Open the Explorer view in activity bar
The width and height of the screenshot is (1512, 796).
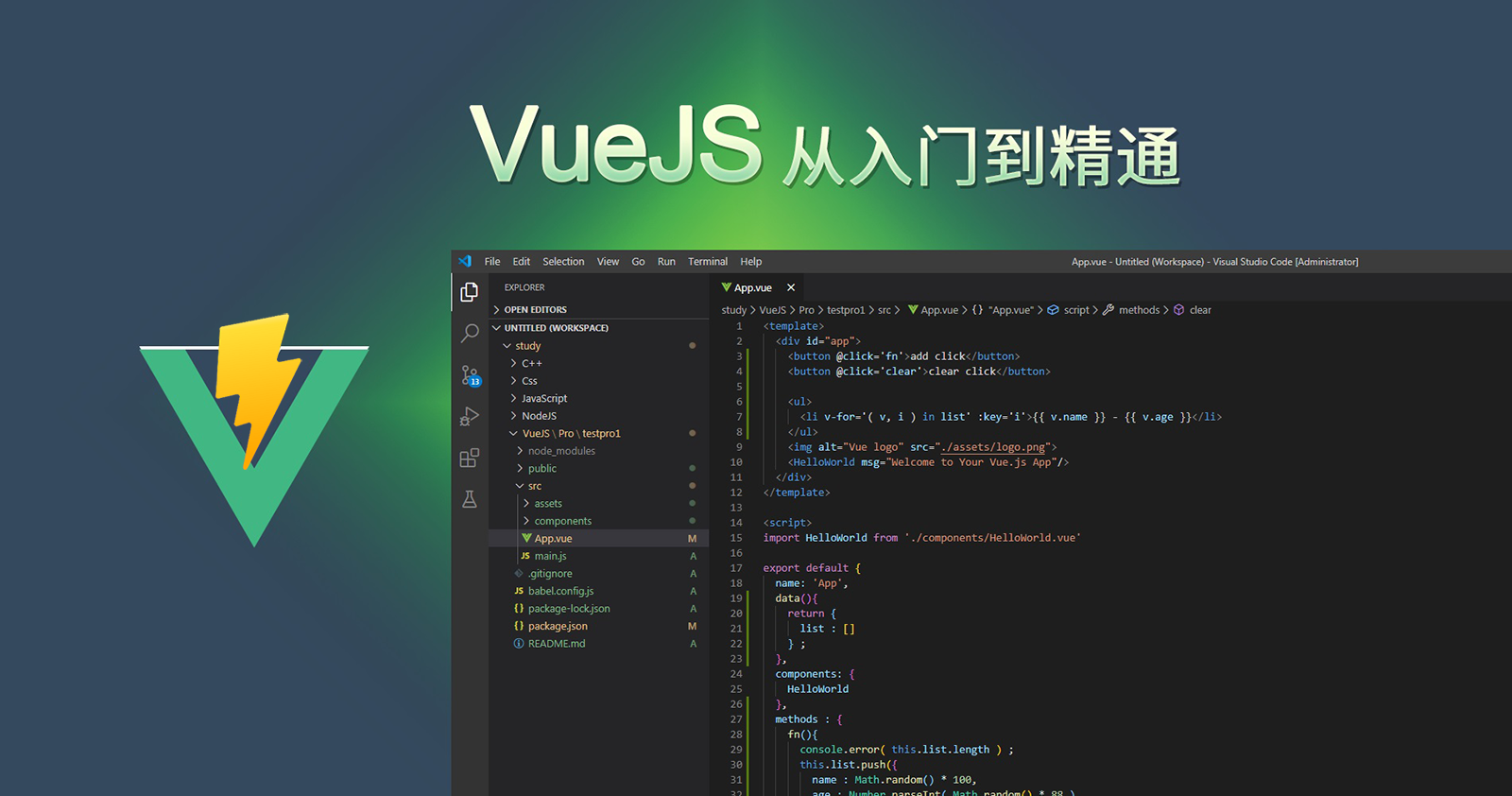click(470, 292)
